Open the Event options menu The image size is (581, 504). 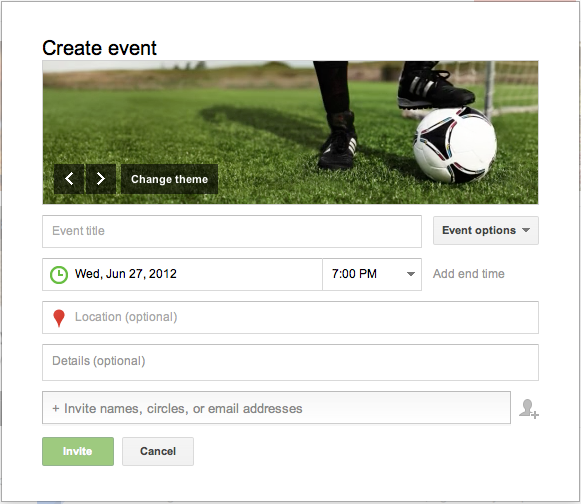click(x=486, y=231)
